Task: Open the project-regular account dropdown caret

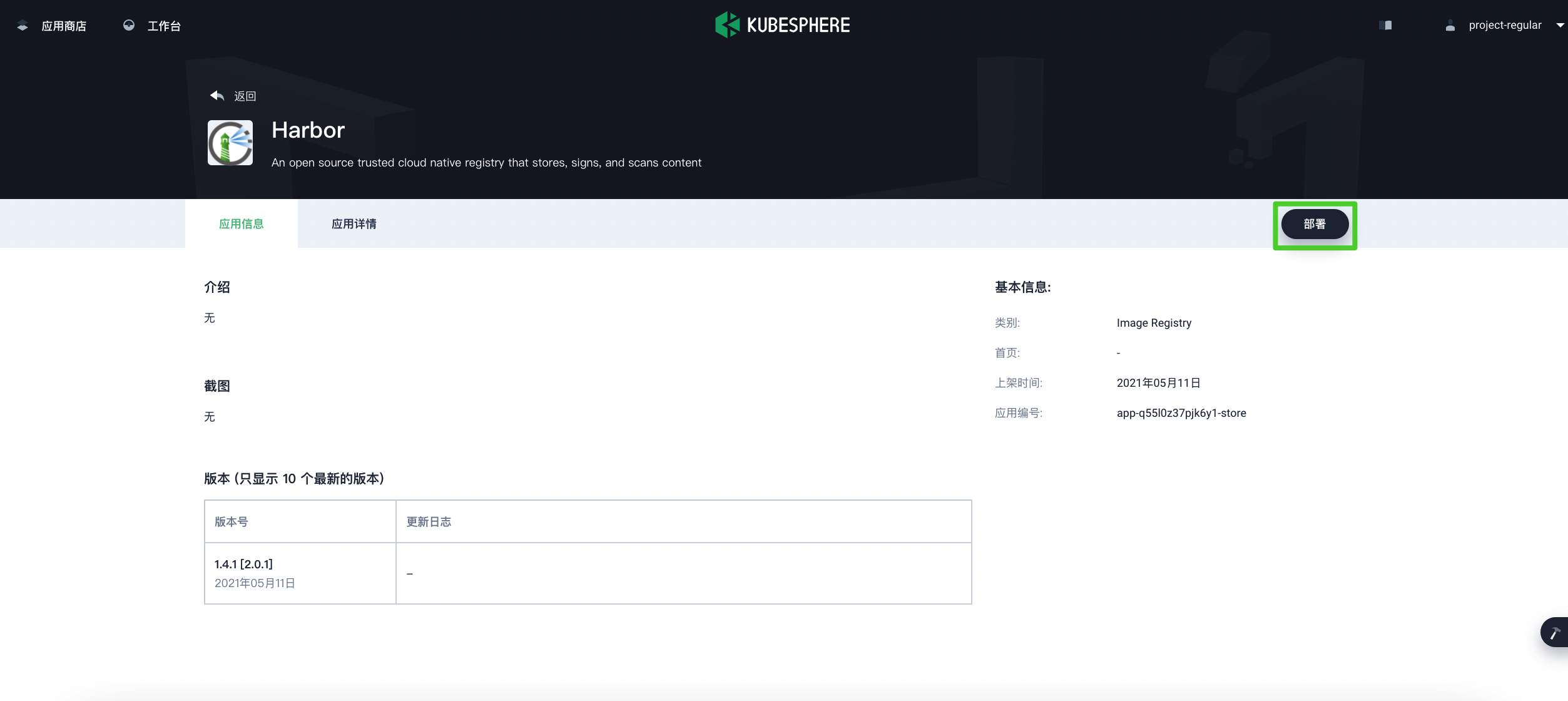Action: 1558,25
